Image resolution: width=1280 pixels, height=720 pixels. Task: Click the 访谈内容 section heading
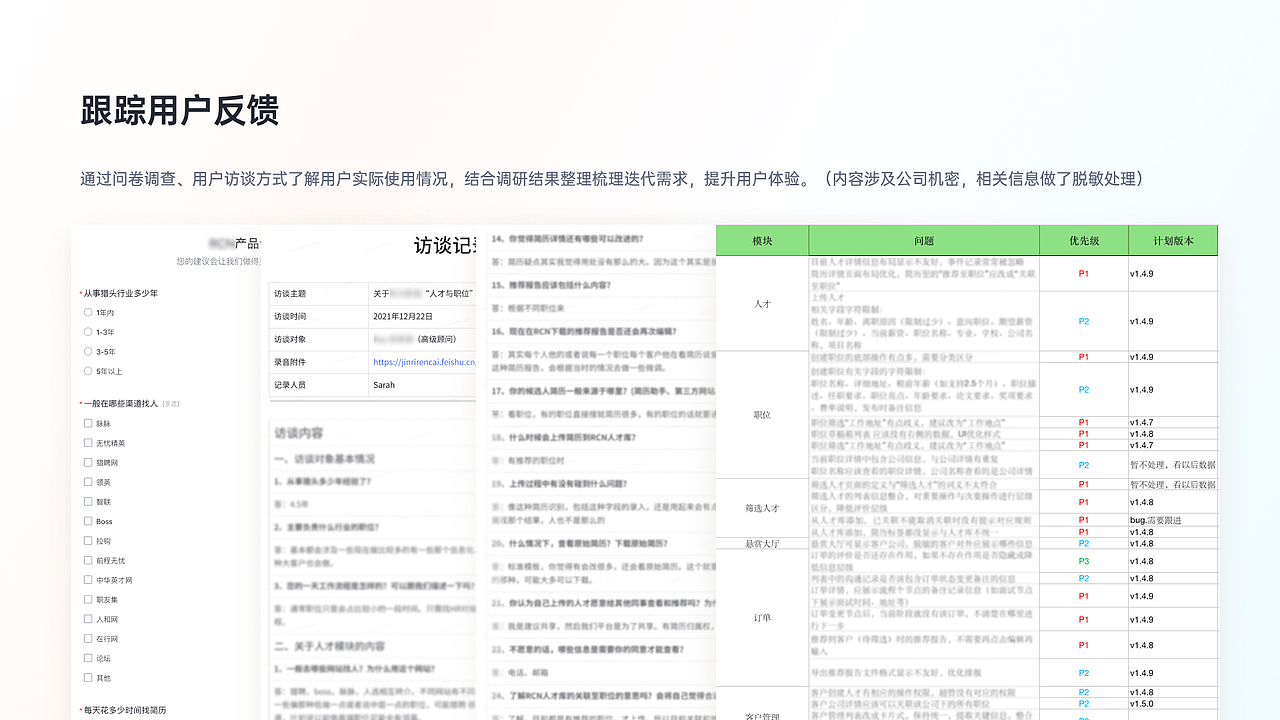pos(298,433)
